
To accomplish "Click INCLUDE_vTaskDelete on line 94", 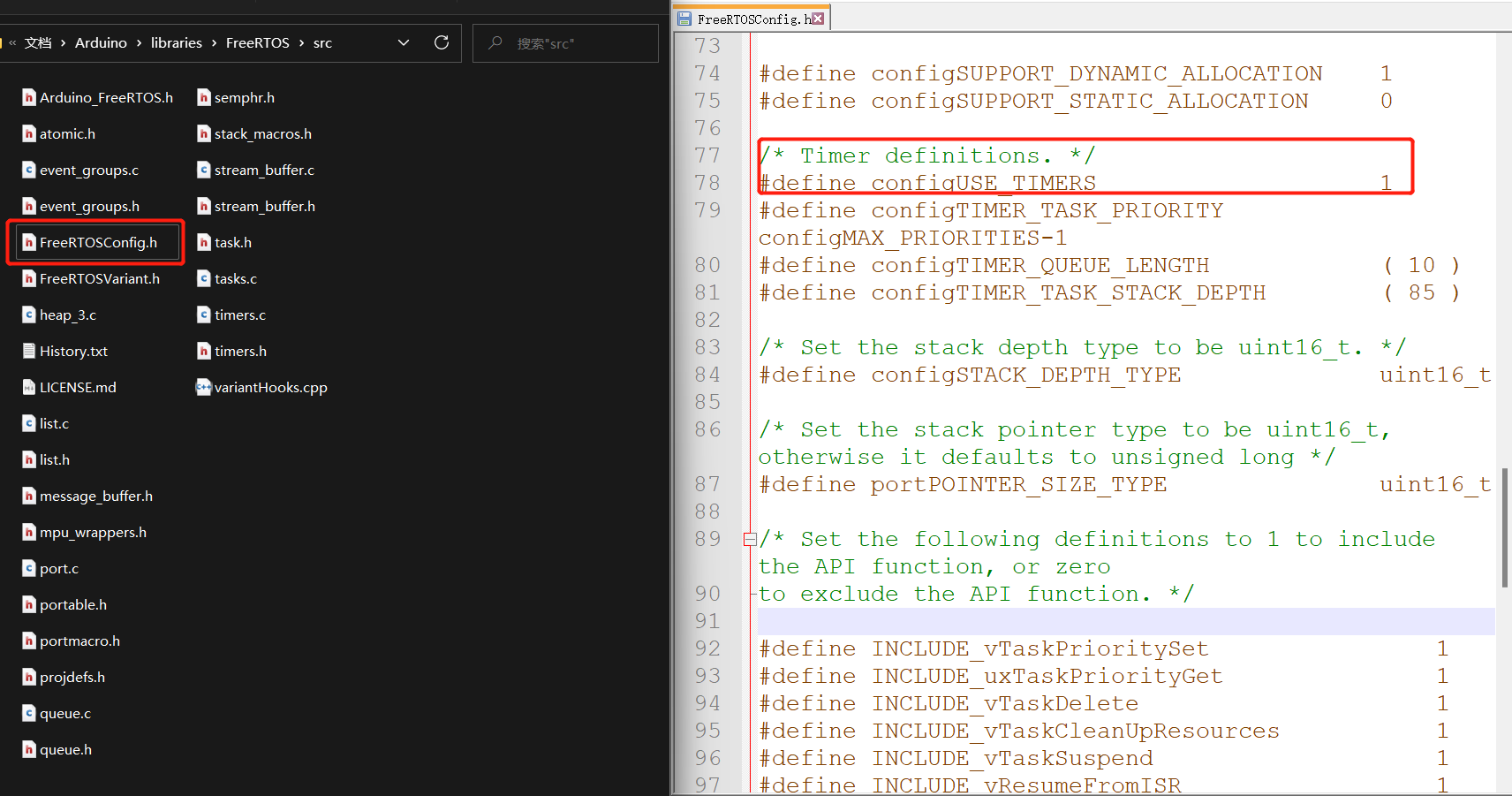I will click(1006, 703).
